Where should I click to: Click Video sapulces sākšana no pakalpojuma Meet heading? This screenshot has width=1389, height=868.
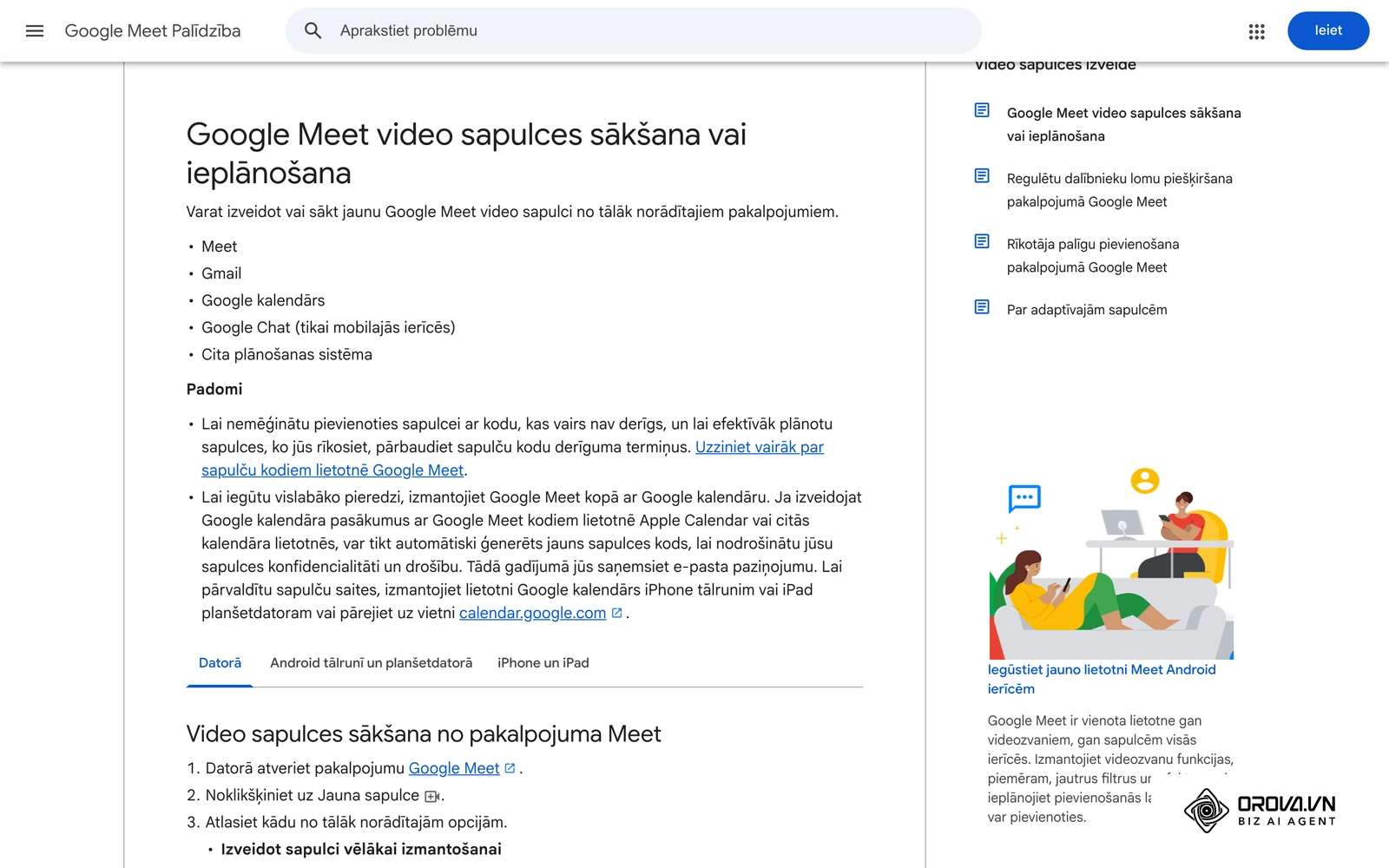[424, 734]
